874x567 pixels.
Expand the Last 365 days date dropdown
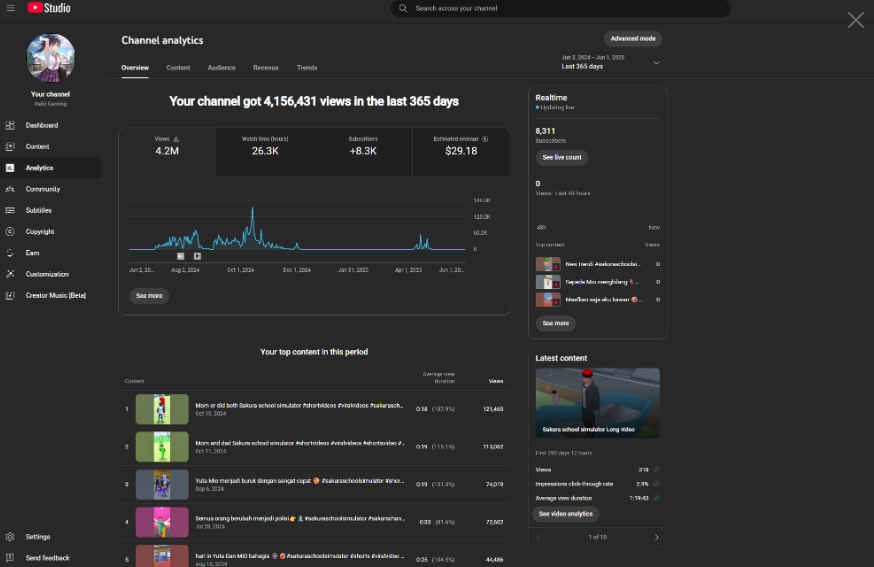610,62
